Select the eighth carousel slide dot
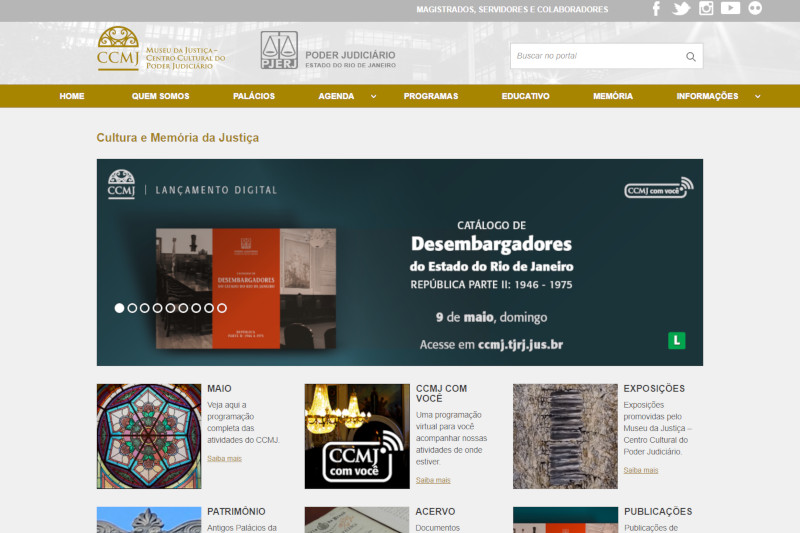Viewport: 800px width, 533px height. [209, 308]
